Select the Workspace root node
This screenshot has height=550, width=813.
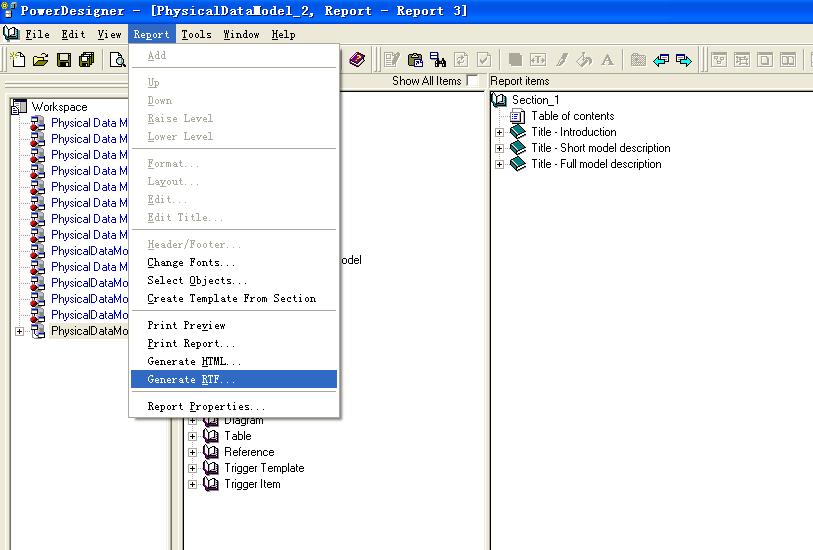coord(59,107)
